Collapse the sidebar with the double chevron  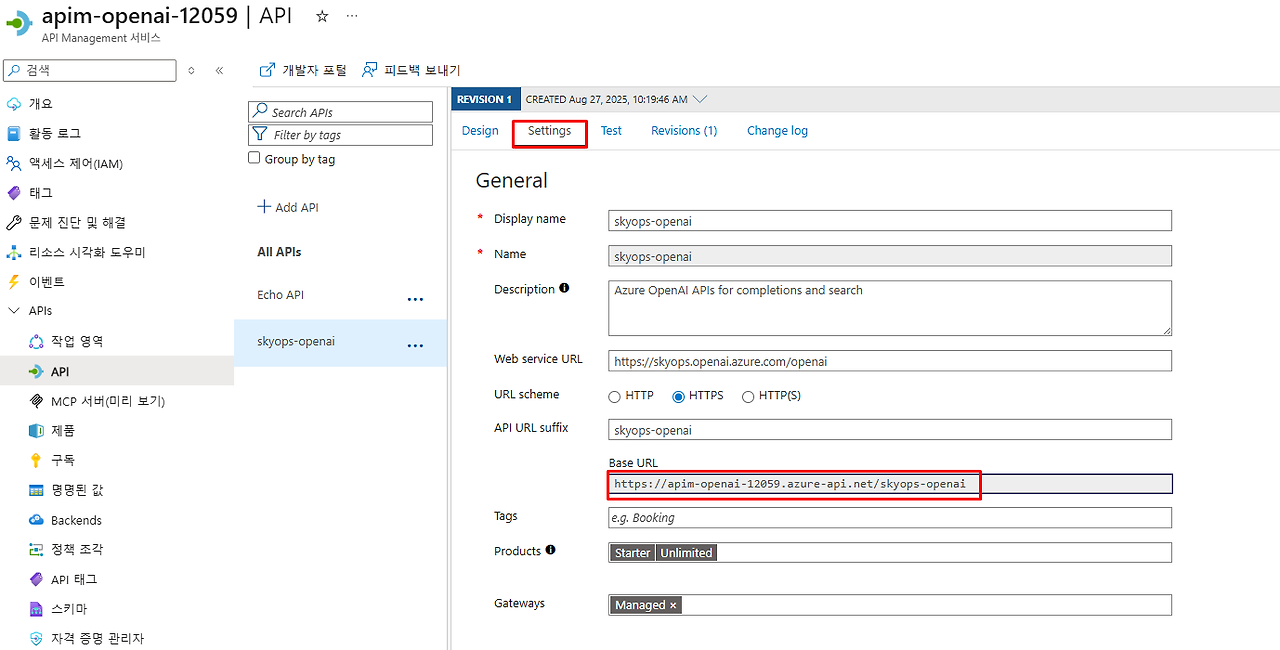[x=220, y=70]
